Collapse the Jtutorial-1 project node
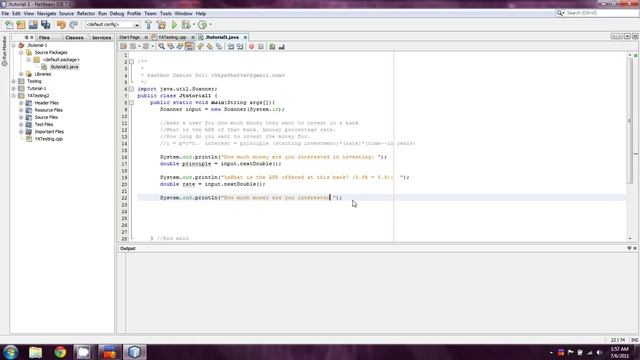Viewport: 640px width, 360px height. 13,45
